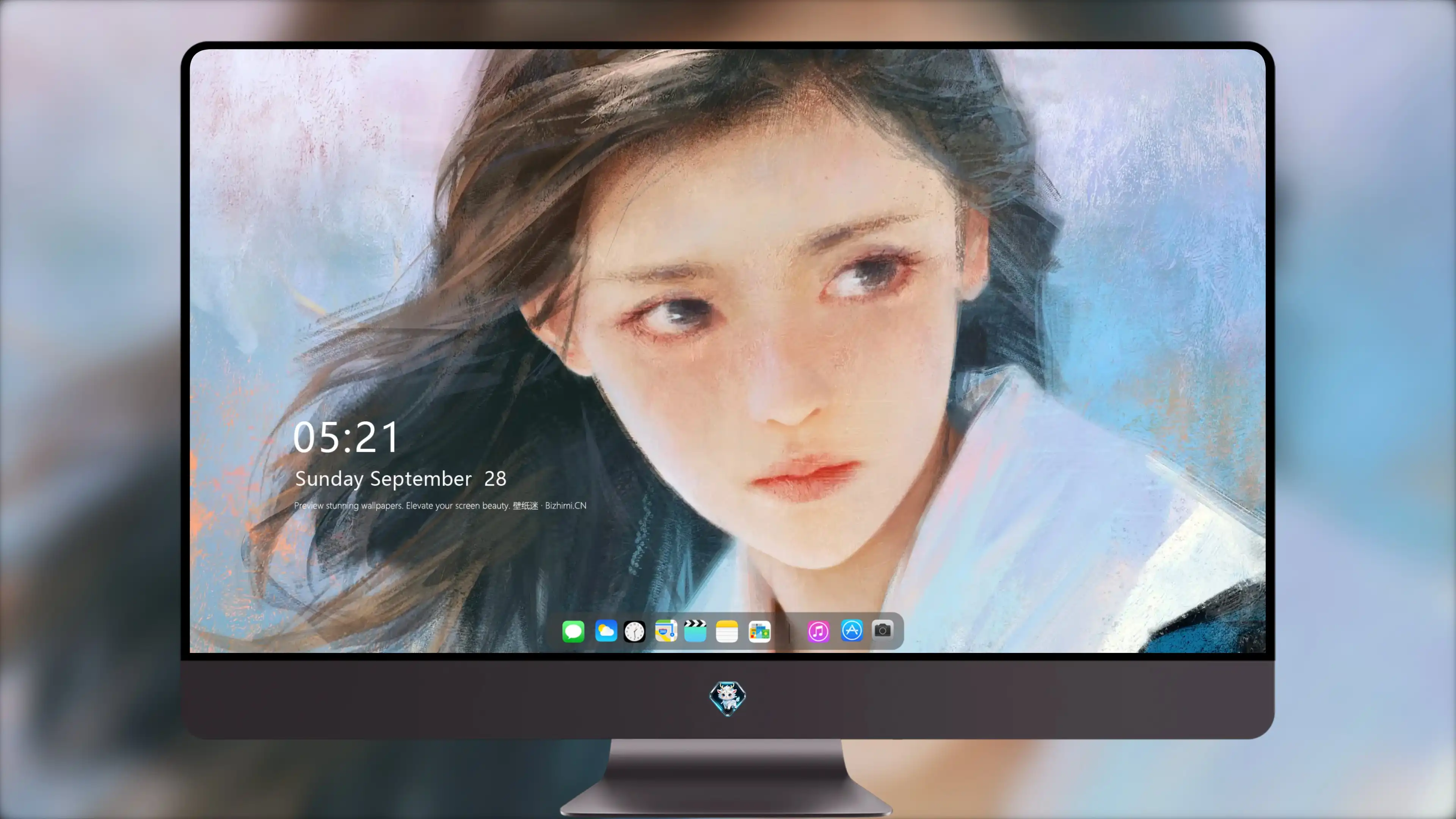Open the Clock app in the dock
This screenshot has width=1456, height=819.
tap(634, 631)
